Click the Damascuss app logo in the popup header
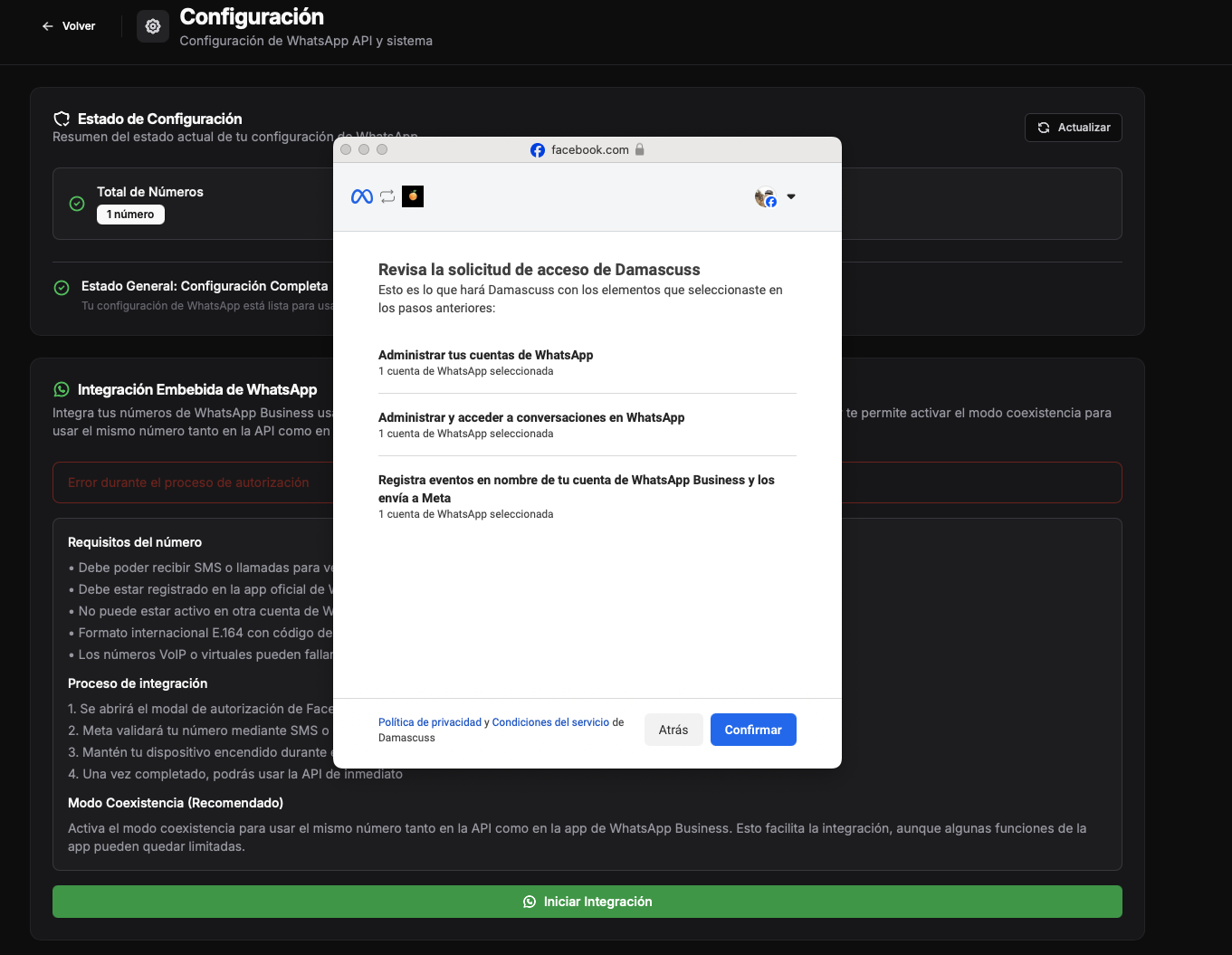Viewport: 1232px width, 955px height. point(413,196)
